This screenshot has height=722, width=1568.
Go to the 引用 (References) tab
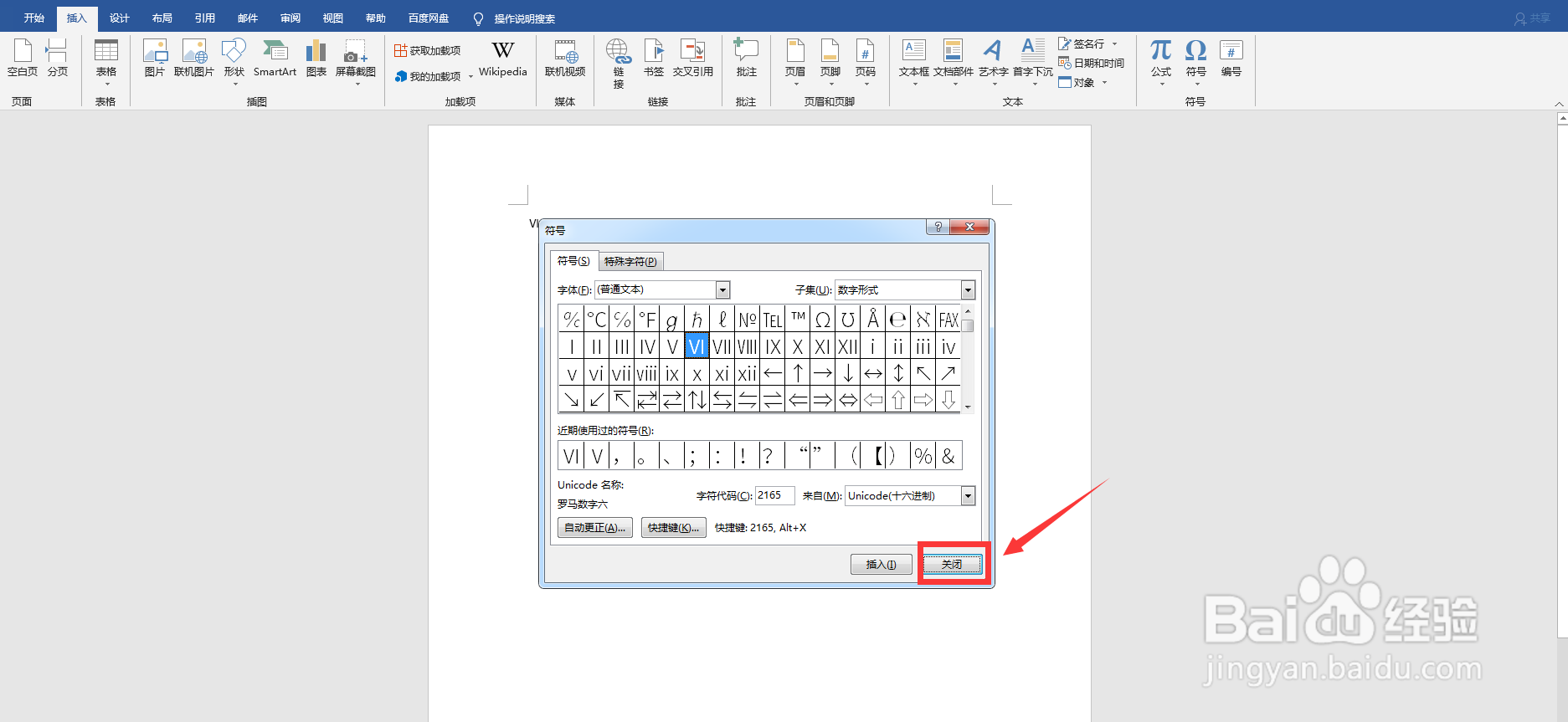pyautogui.click(x=205, y=18)
